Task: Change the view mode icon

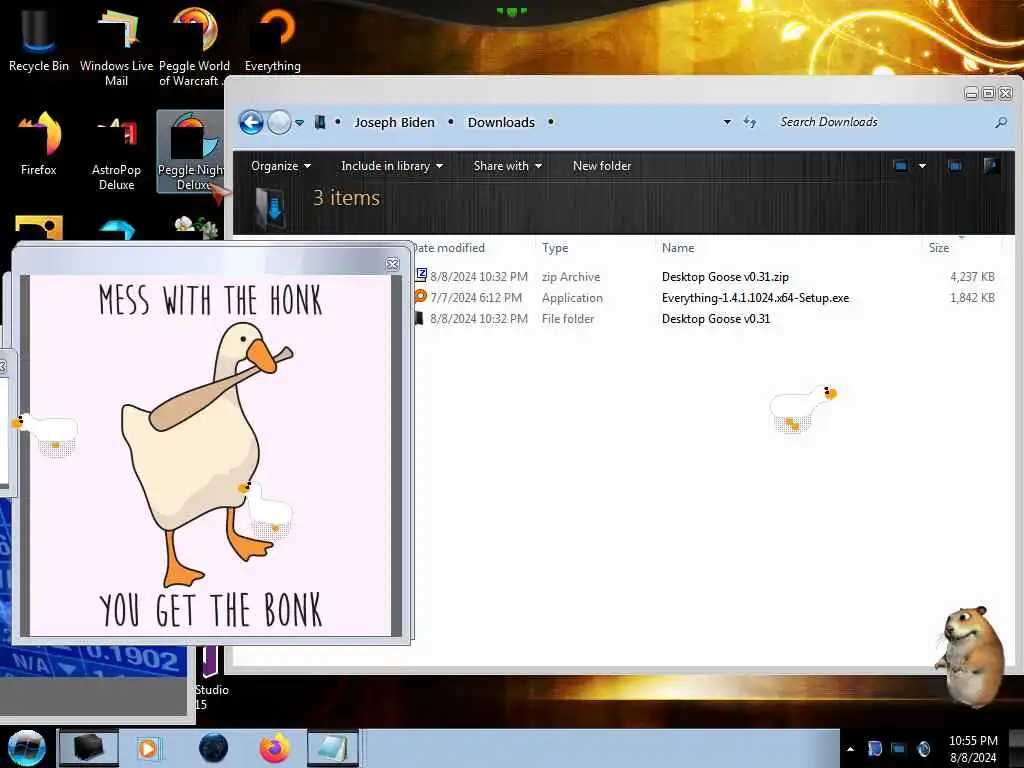Action: coord(901,166)
